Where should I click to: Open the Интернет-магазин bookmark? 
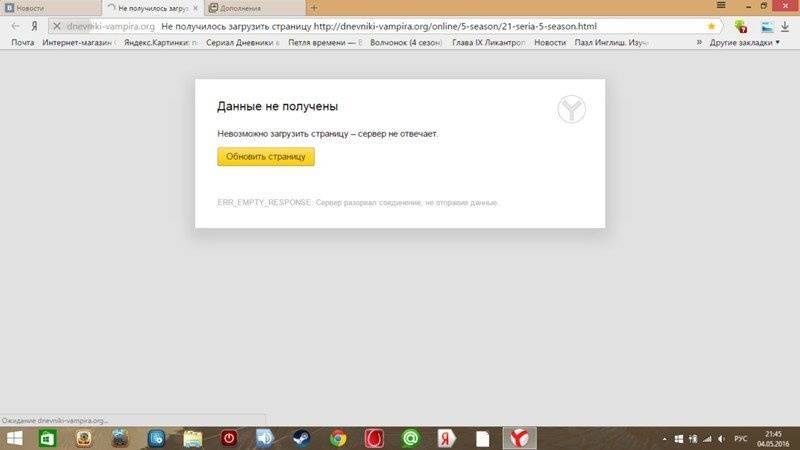[x=77, y=43]
